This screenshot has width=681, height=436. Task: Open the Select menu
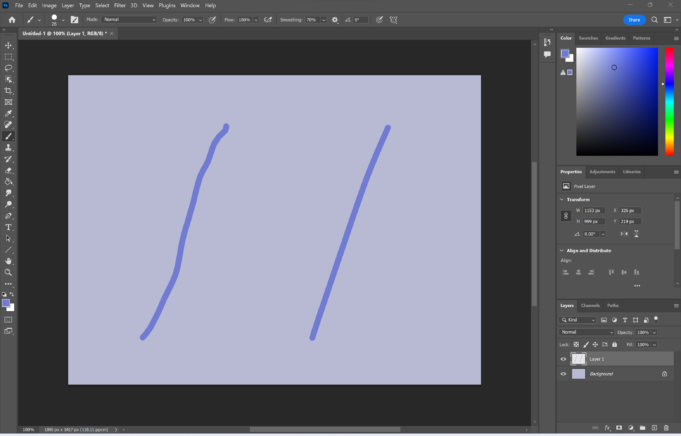pos(102,6)
